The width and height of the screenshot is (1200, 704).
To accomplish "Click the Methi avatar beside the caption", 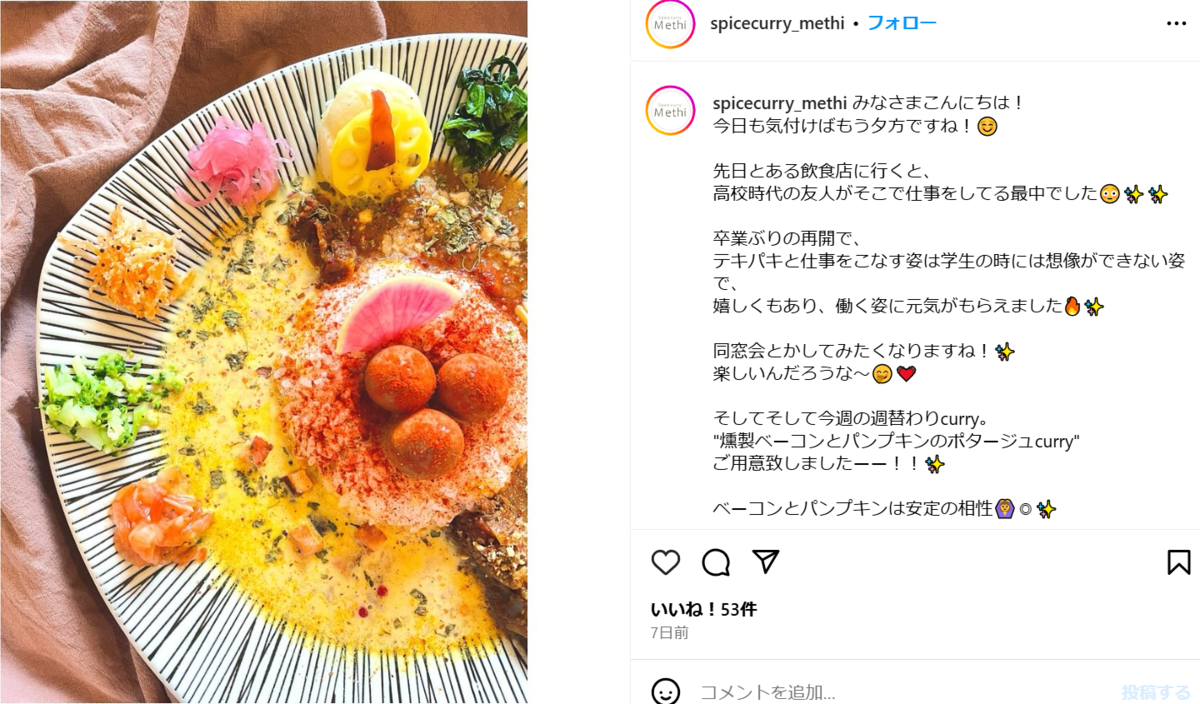I will click(670, 111).
